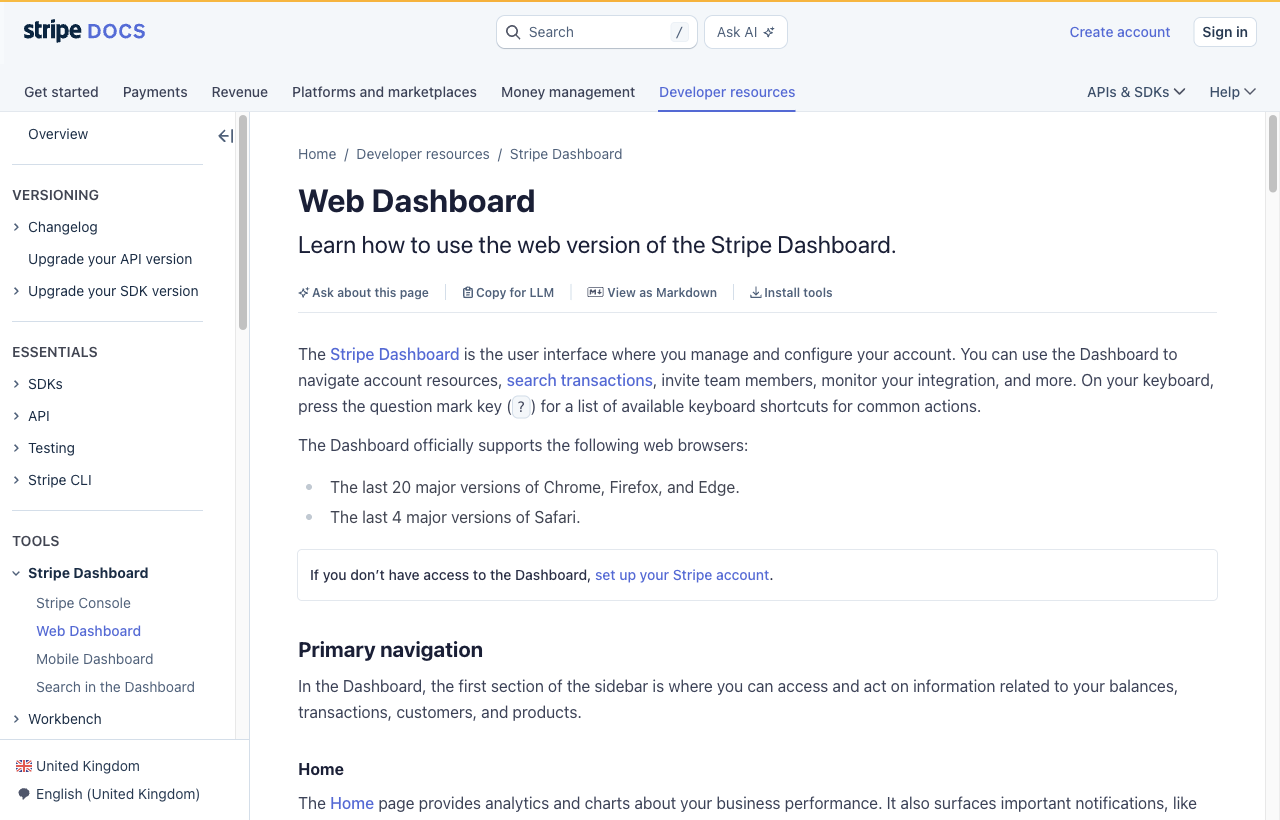Open Overview in sidebar

pyautogui.click(x=58, y=134)
